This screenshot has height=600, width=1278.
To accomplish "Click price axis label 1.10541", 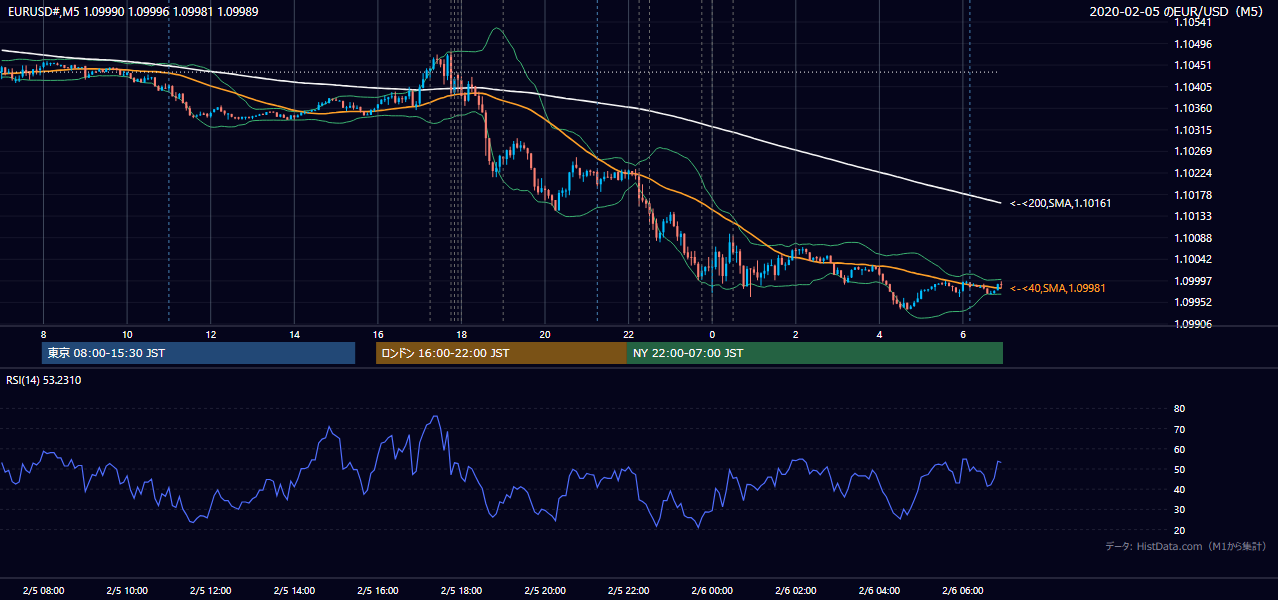I will point(1192,22).
